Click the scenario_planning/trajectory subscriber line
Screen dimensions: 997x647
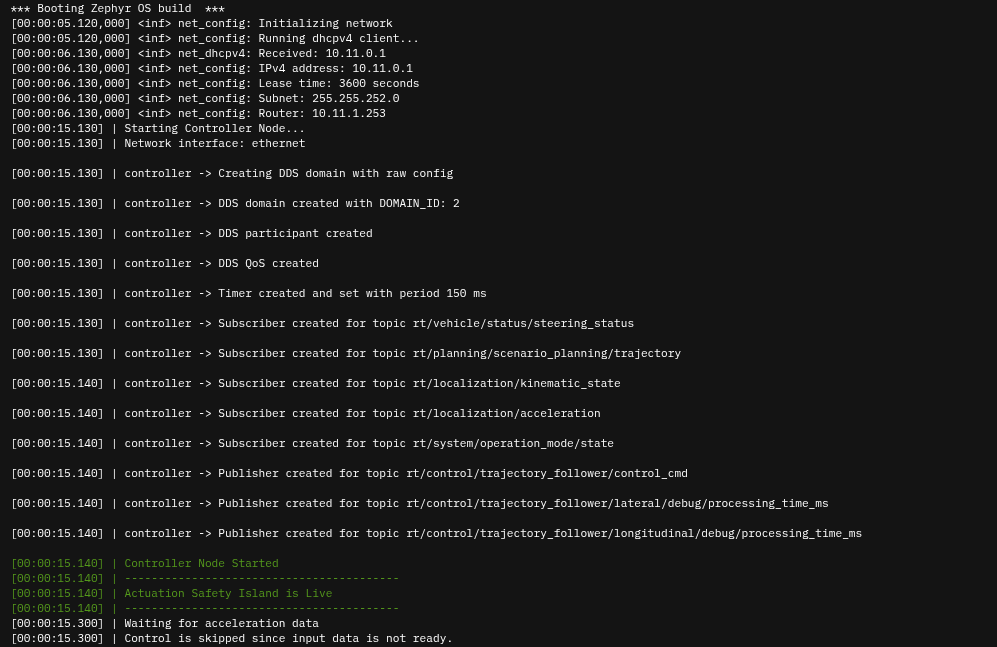(x=345, y=353)
